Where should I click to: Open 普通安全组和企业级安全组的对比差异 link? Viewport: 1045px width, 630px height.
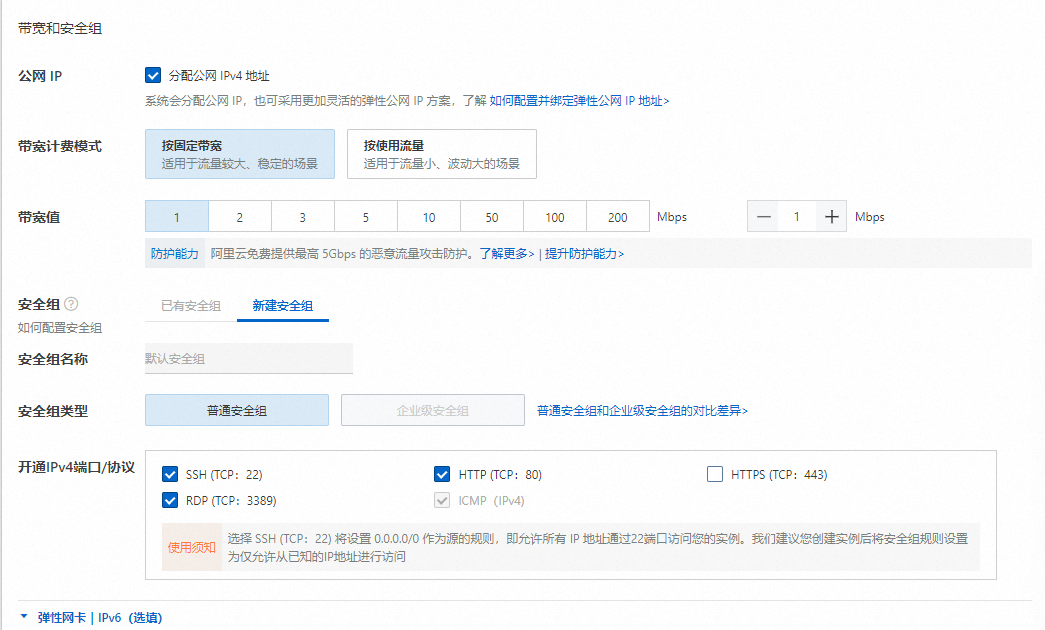click(x=642, y=410)
